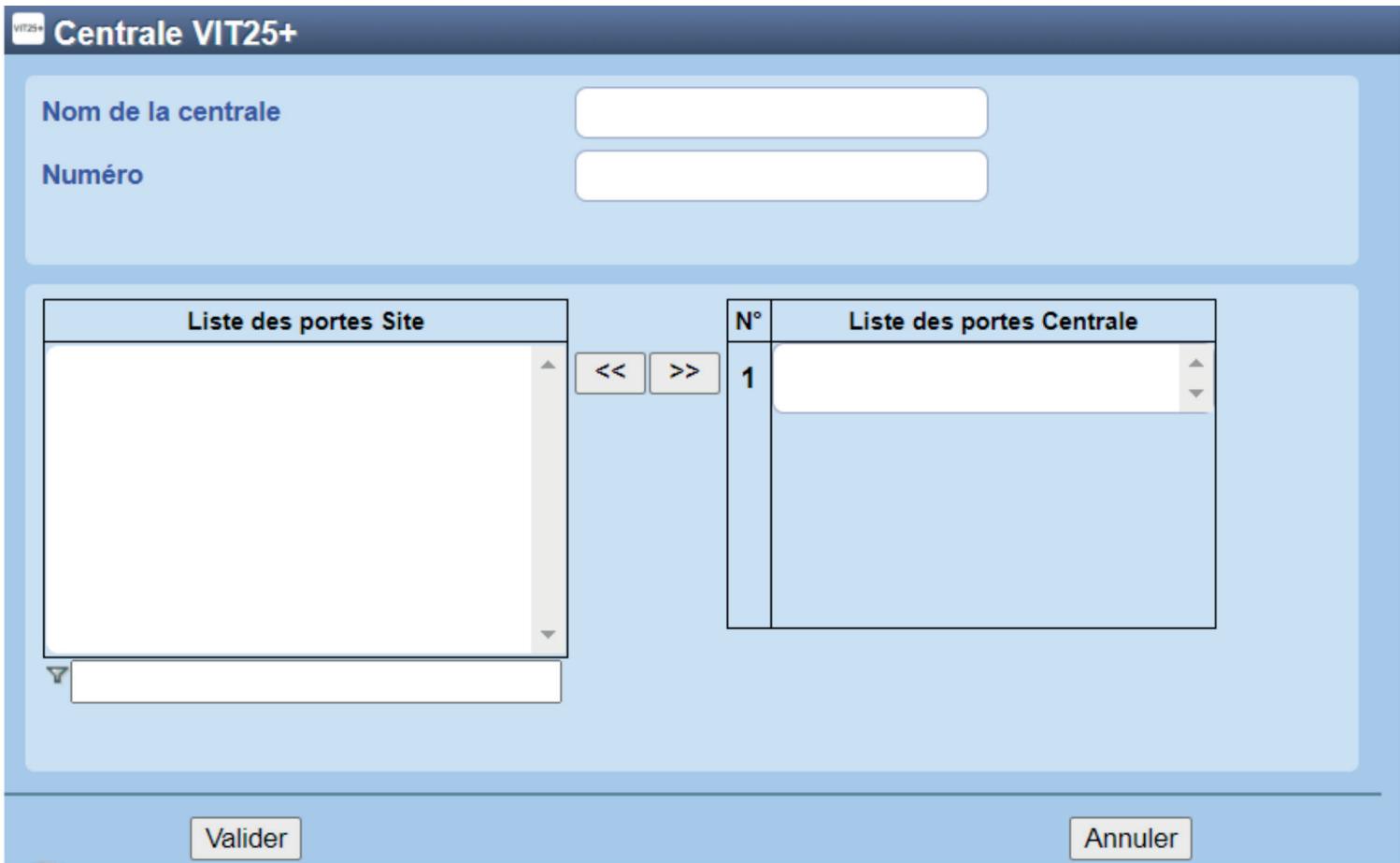The height and width of the screenshot is (863, 1400).
Task: Click row number 1 in N° column
Action: tap(748, 378)
